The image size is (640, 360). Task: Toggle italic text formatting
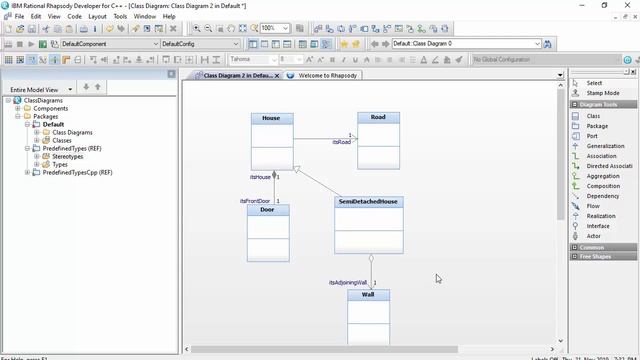[x=344, y=60]
